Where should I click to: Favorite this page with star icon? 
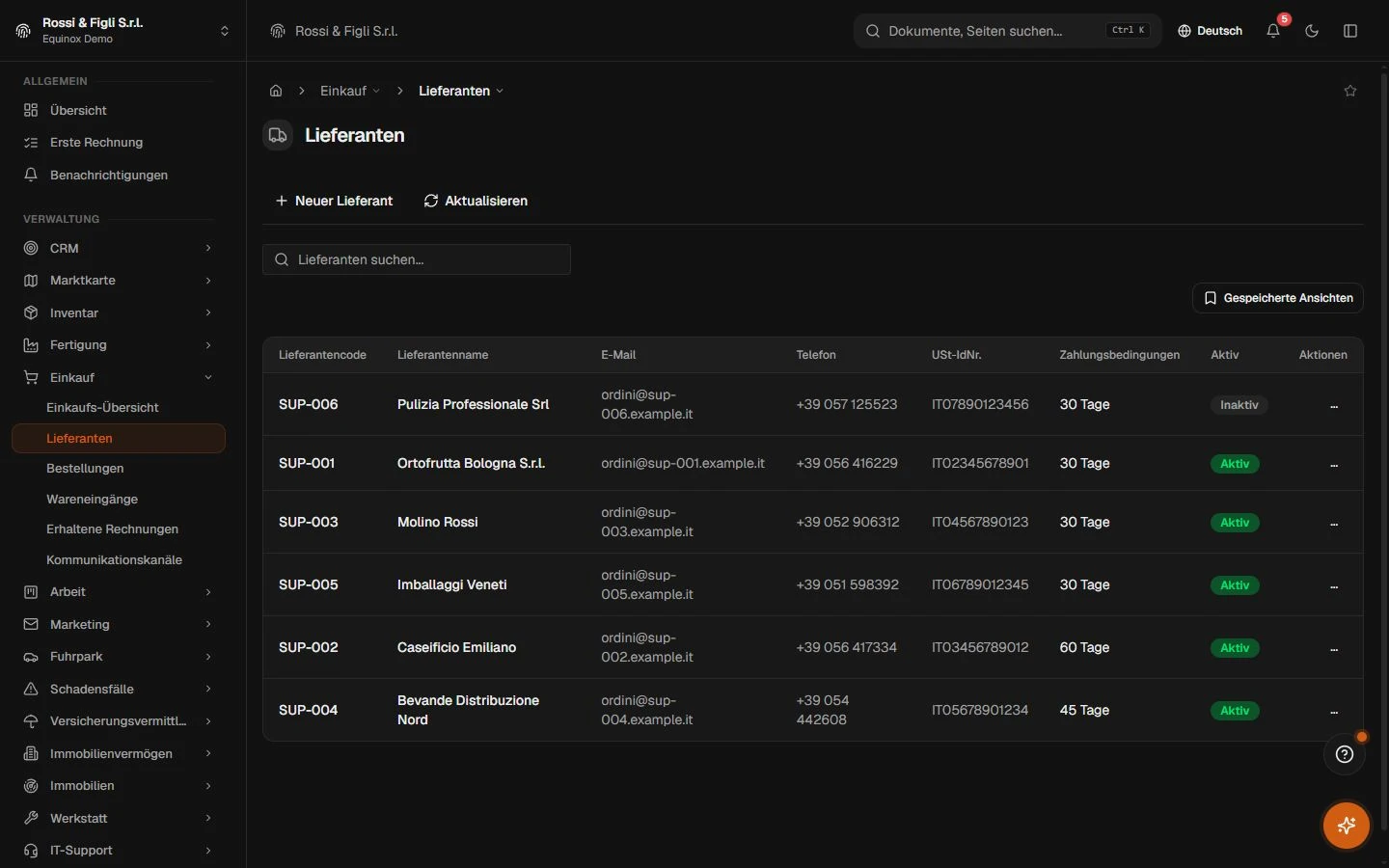1350,91
